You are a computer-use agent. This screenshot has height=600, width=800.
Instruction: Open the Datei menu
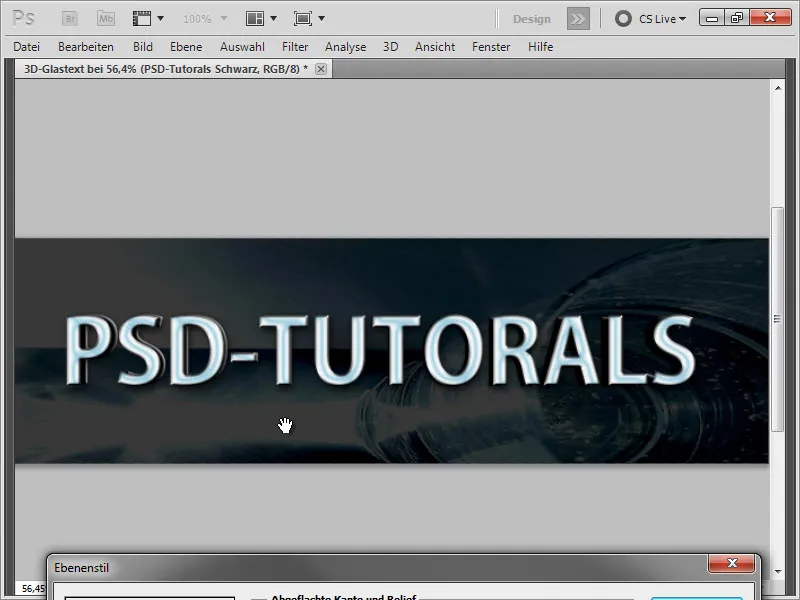pyautogui.click(x=27, y=47)
